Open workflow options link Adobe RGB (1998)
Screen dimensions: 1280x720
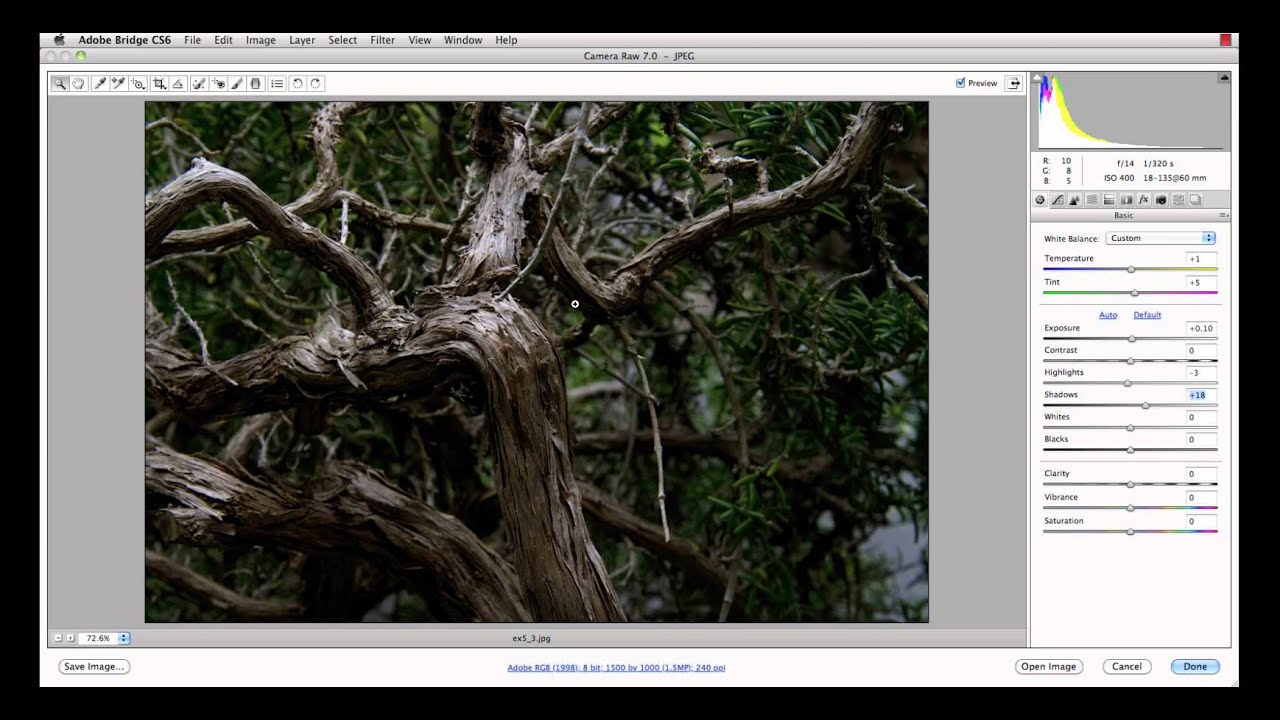[616, 667]
